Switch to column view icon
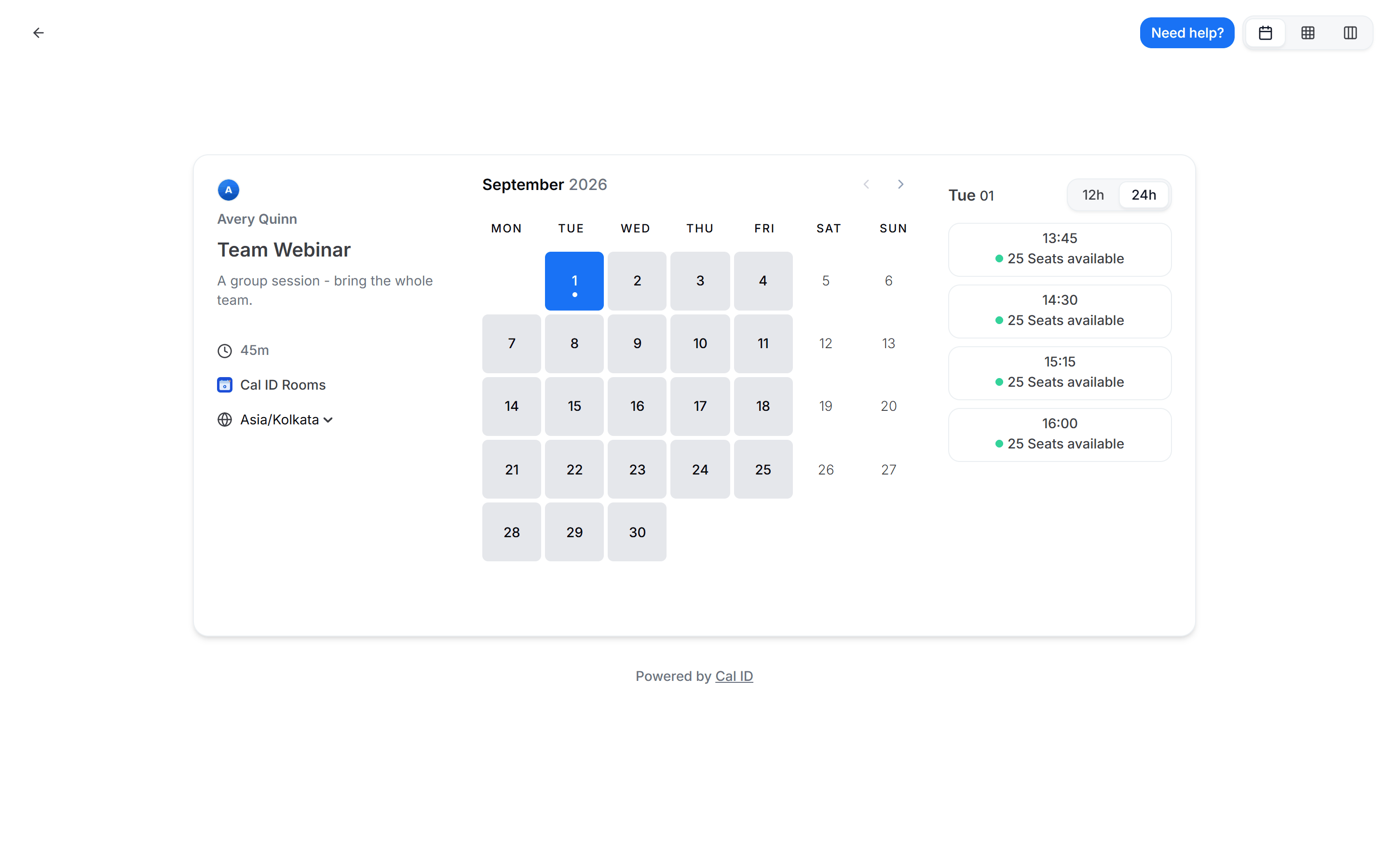1389x868 pixels. tap(1350, 33)
